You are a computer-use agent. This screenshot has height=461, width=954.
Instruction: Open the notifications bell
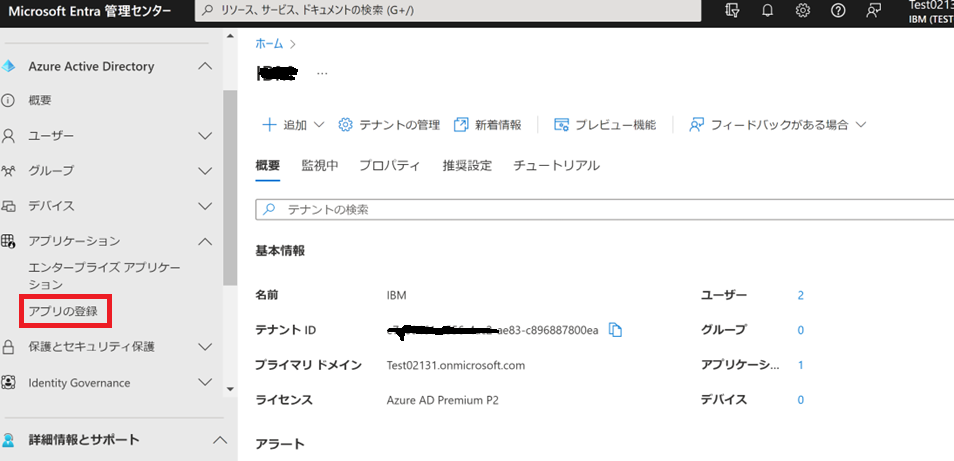[768, 10]
